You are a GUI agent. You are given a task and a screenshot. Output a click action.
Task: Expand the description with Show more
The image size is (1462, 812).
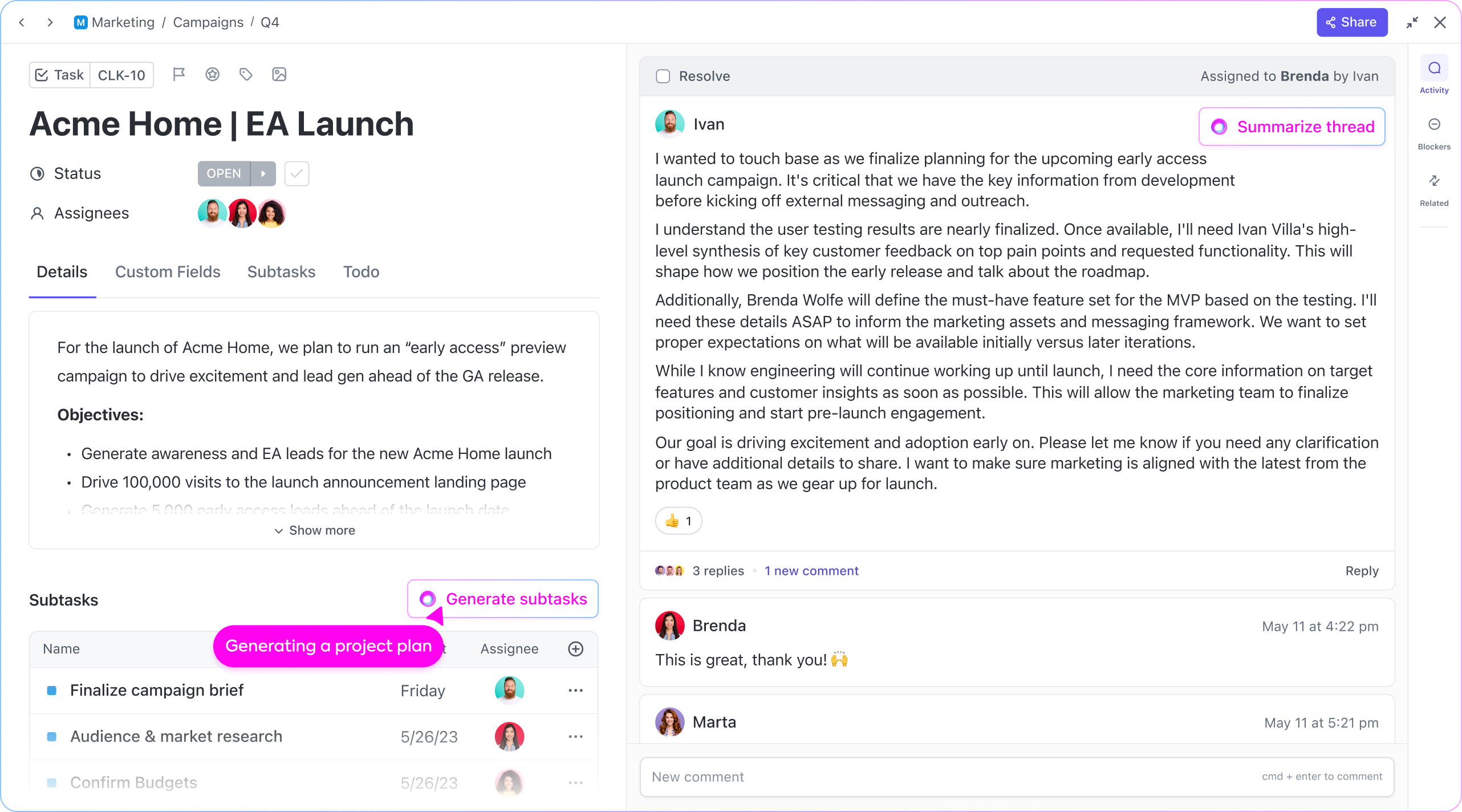click(314, 530)
